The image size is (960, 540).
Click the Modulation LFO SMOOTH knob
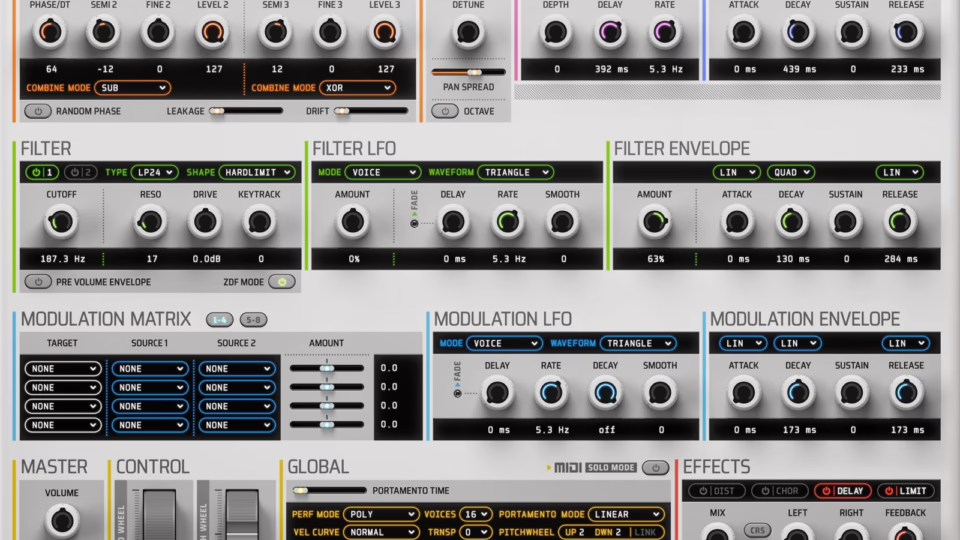pyautogui.click(x=660, y=393)
